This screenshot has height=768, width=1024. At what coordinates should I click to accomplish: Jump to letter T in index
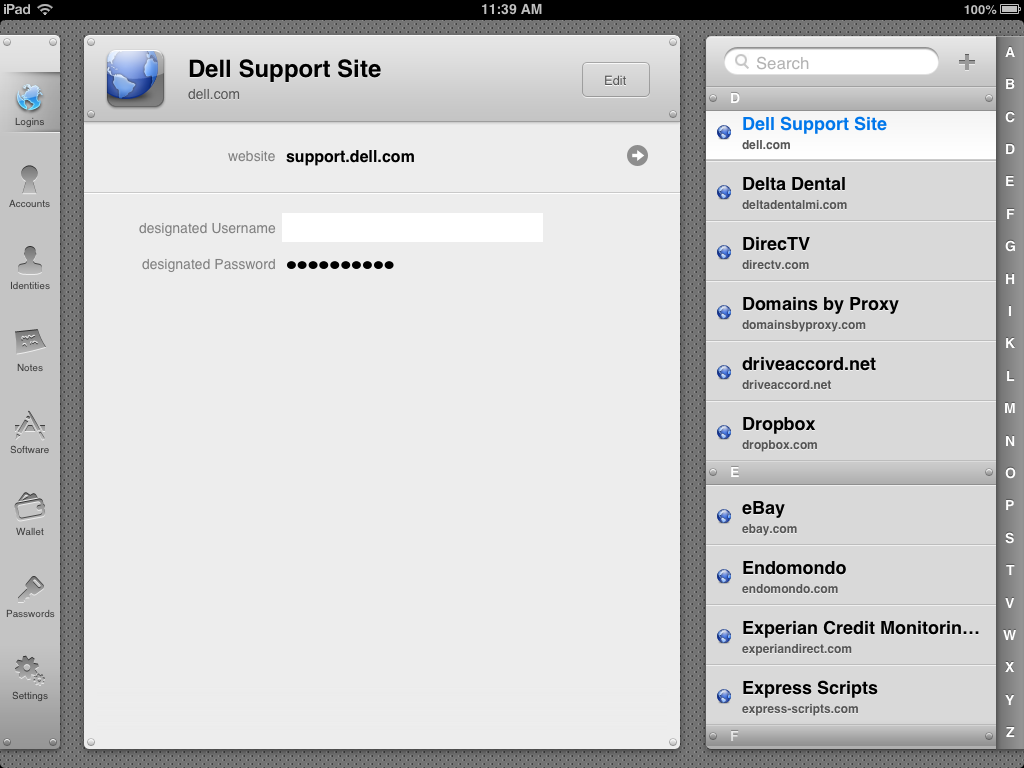1010,570
